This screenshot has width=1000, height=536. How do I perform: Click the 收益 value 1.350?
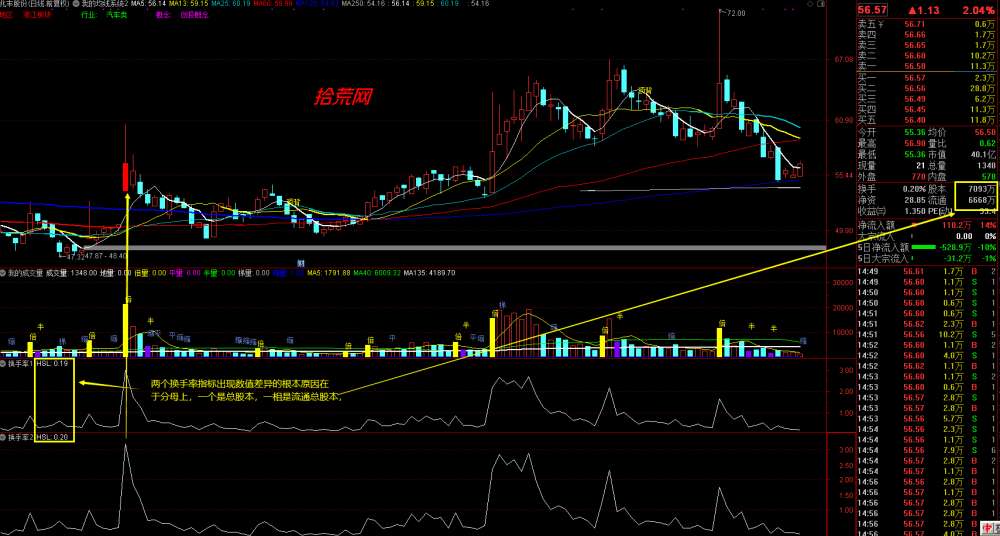pyautogui.click(x=914, y=211)
